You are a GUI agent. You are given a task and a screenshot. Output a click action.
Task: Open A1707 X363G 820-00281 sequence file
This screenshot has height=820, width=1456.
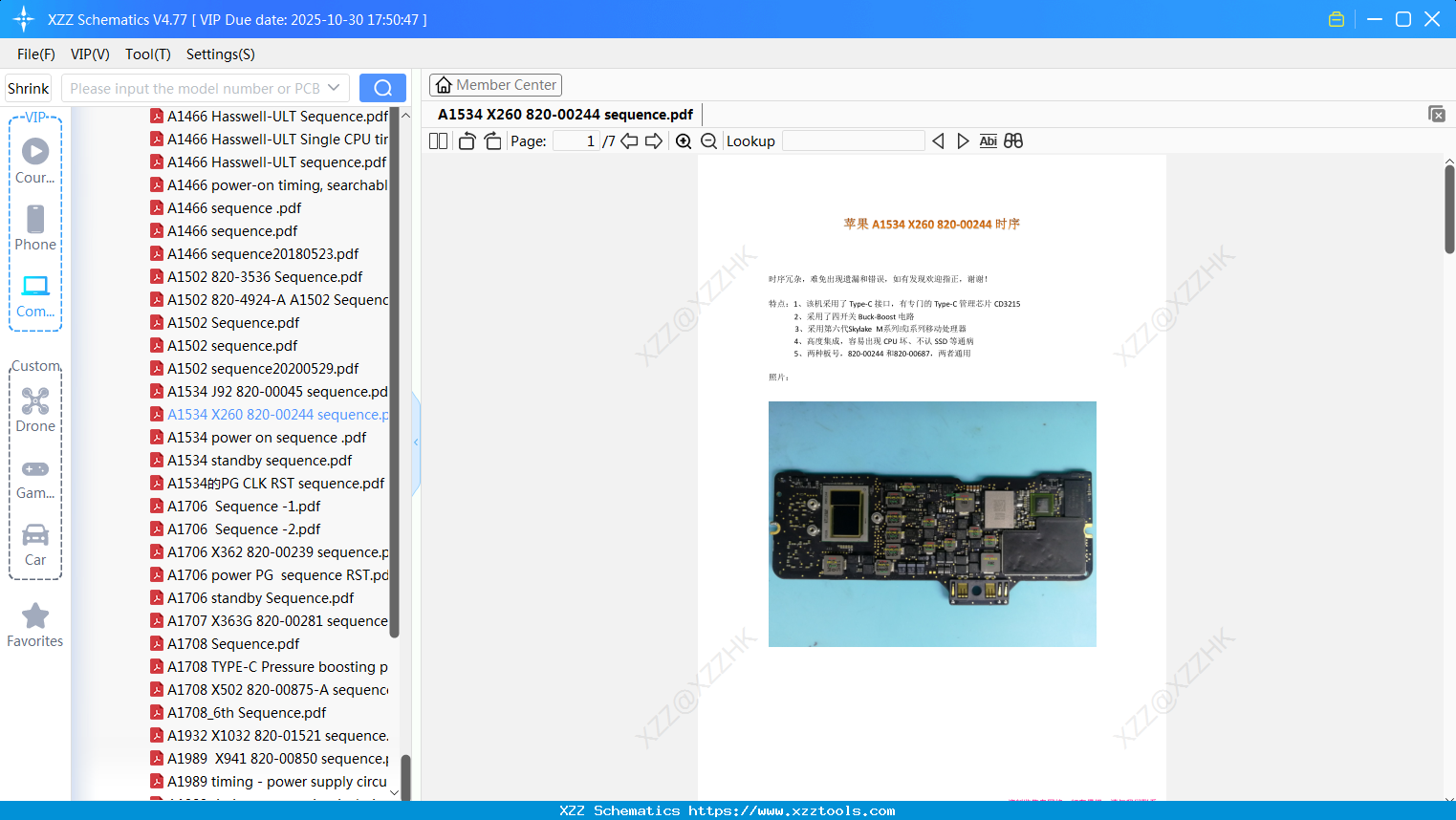coord(277,621)
